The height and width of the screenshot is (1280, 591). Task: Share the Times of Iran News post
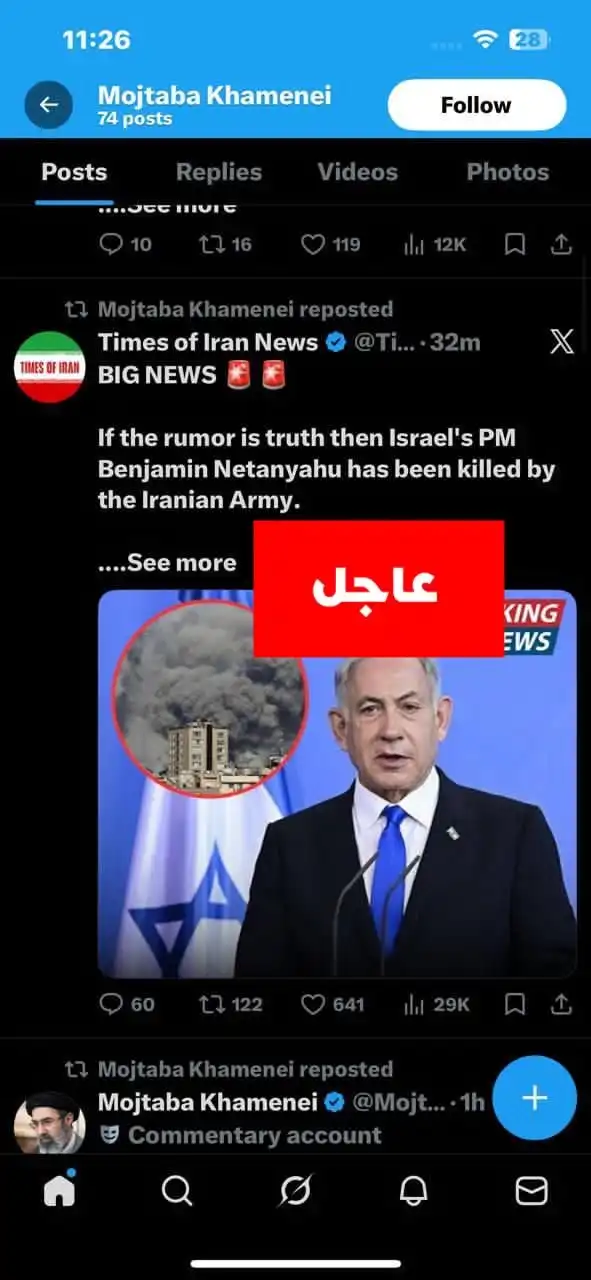(x=562, y=1004)
